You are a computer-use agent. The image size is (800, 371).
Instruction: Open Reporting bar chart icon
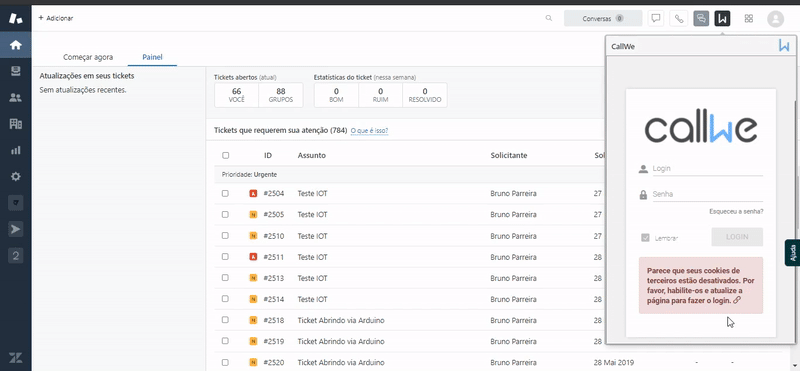pos(16,150)
